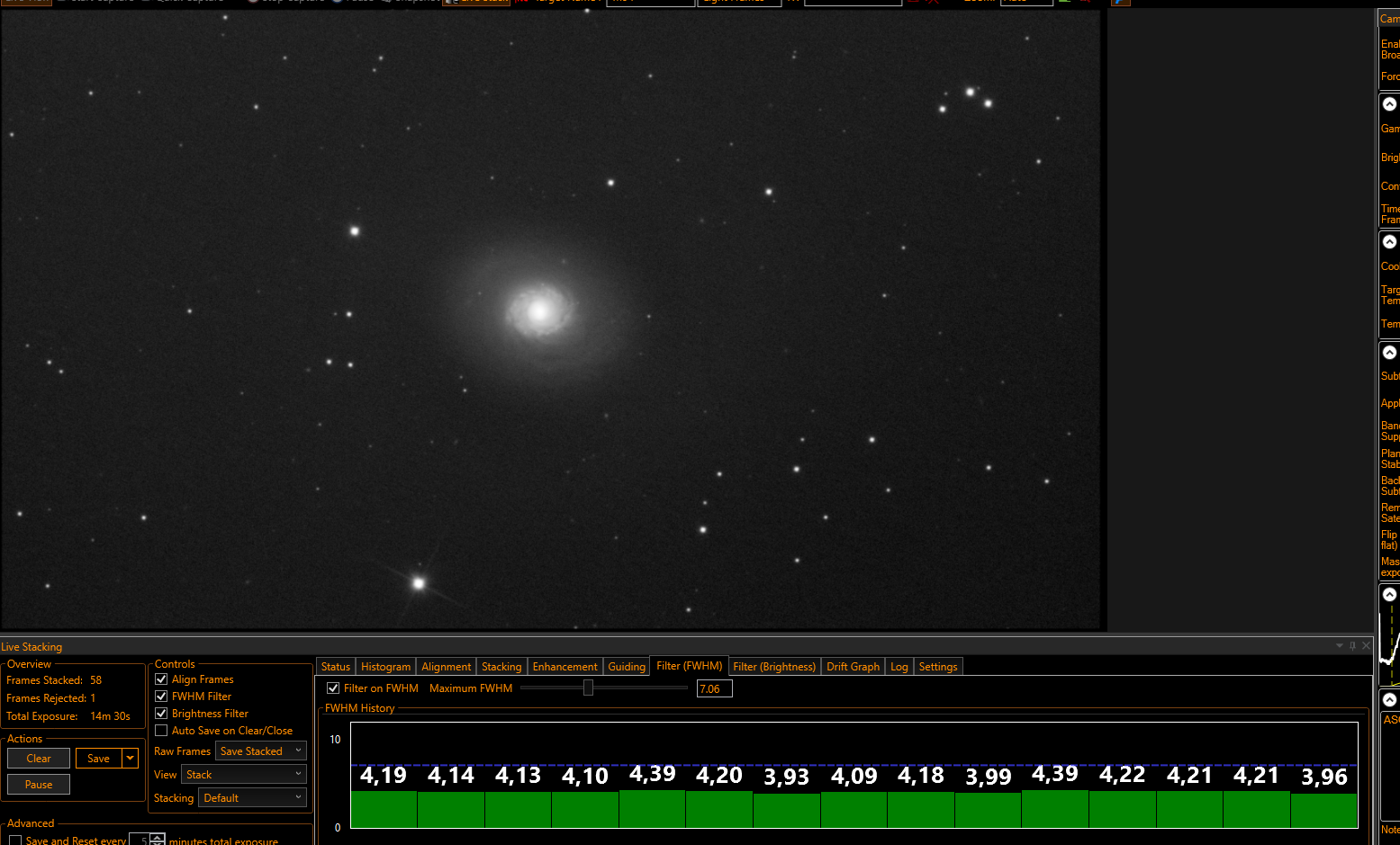Click the Live Stacking panel title
1400x845 pixels.
(x=32, y=647)
